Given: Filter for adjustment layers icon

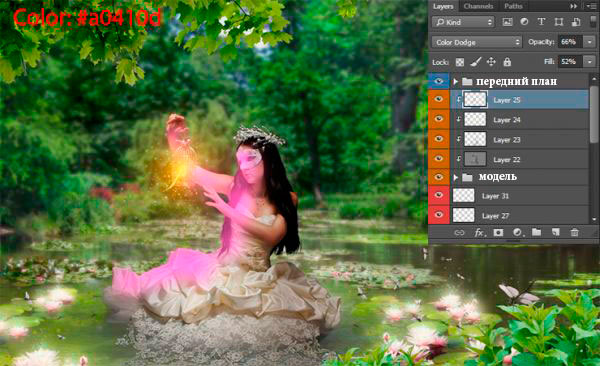Looking at the screenshot, I should pyautogui.click(x=524, y=22).
